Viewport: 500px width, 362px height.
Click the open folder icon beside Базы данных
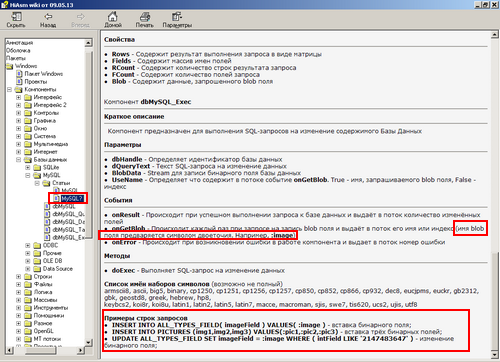(x=28, y=160)
